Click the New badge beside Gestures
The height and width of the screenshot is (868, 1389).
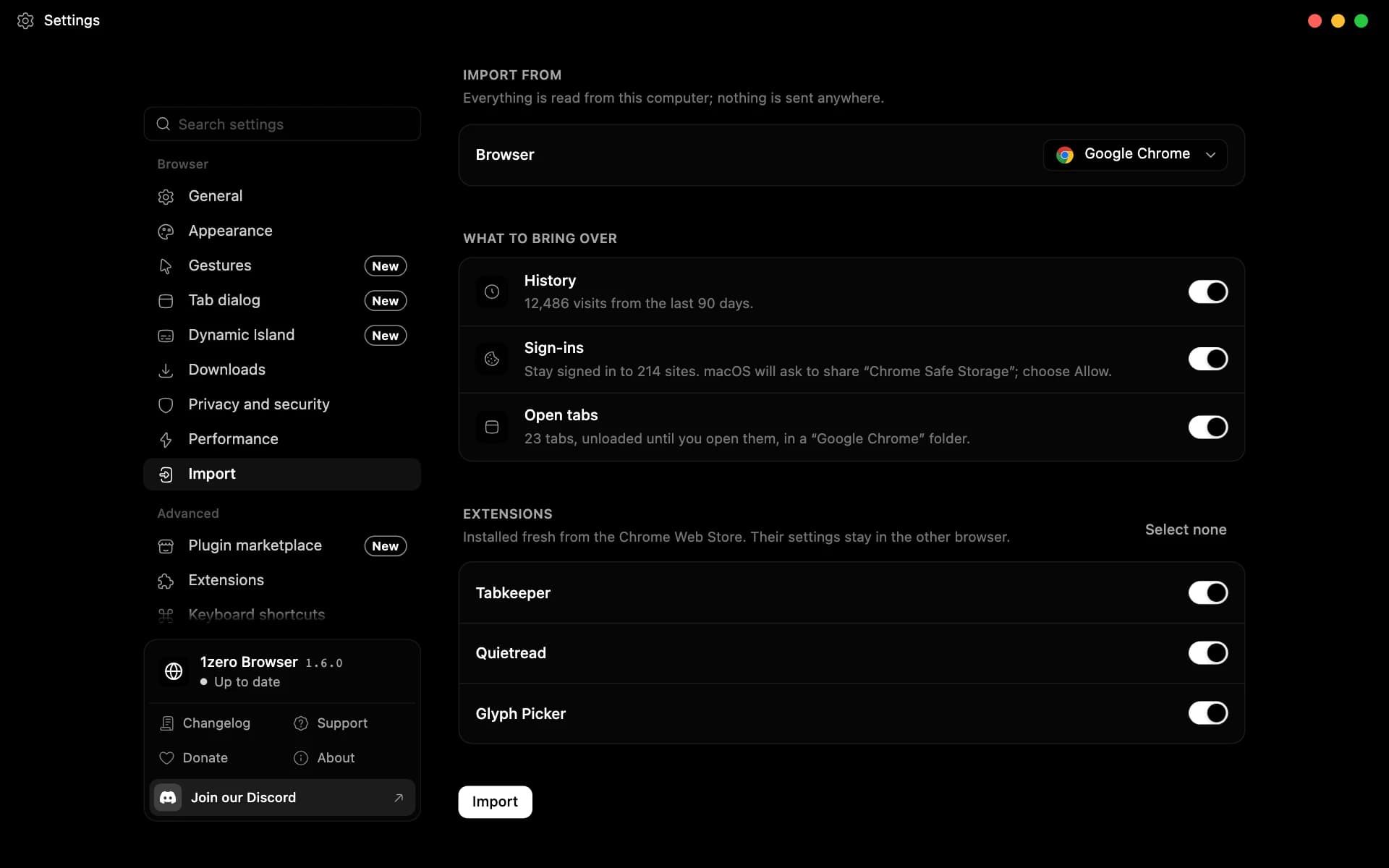click(x=386, y=266)
